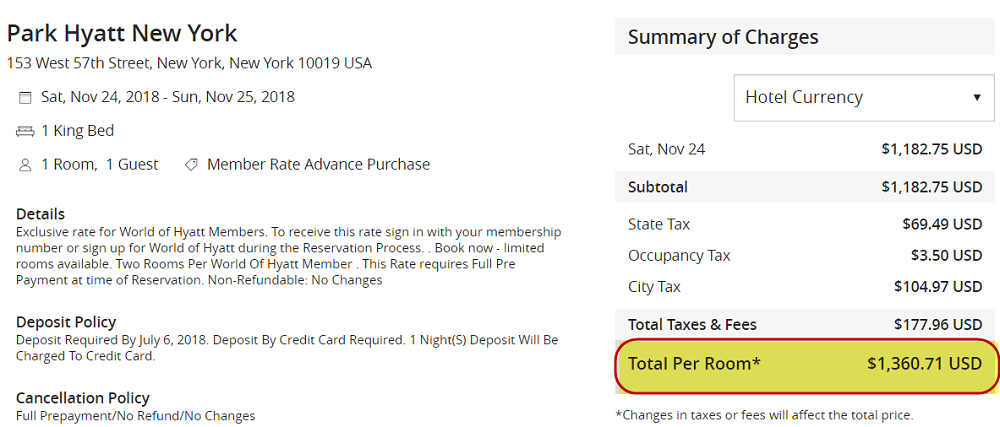
Task: Click the Sat, Nov 24 – Sun, Nov 25 date range
Action: [168, 98]
